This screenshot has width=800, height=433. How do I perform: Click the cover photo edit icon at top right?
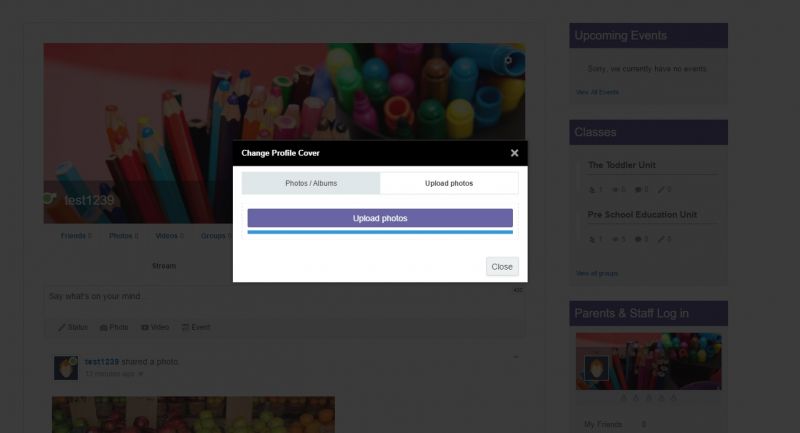[508, 60]
